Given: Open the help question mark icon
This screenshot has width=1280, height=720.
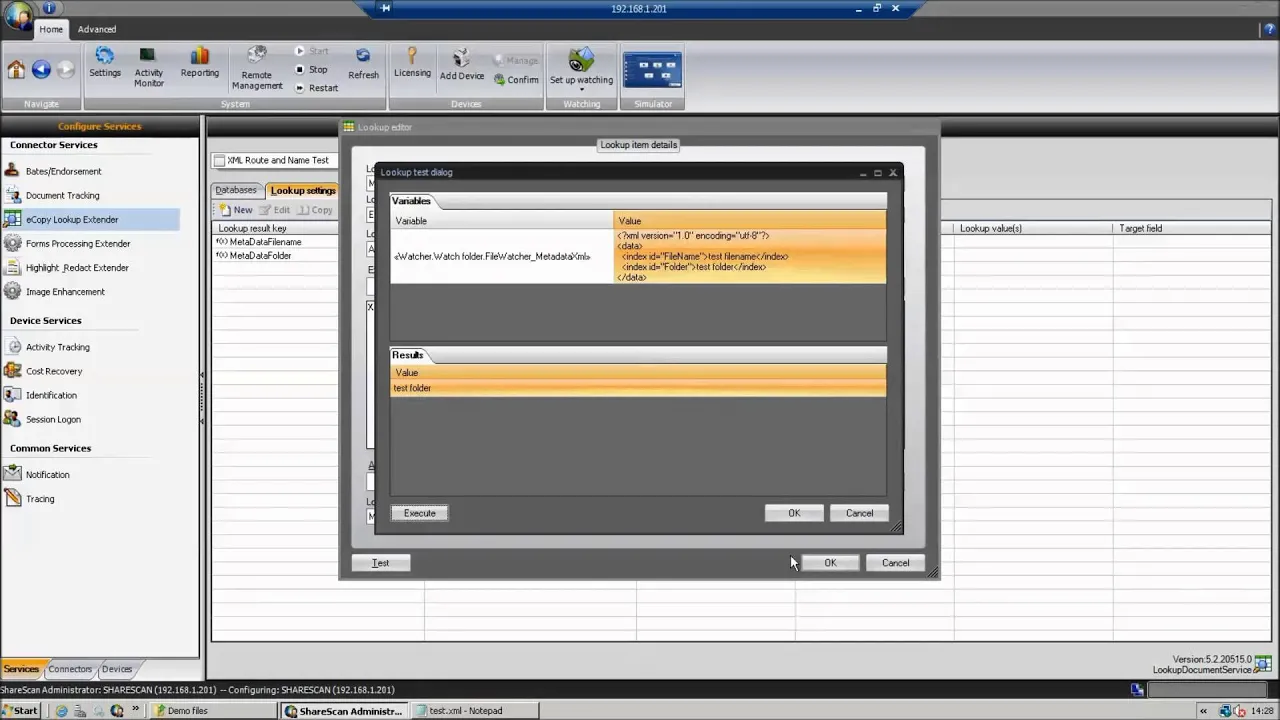Looking at the screenshot, I should coord(1270,29).
